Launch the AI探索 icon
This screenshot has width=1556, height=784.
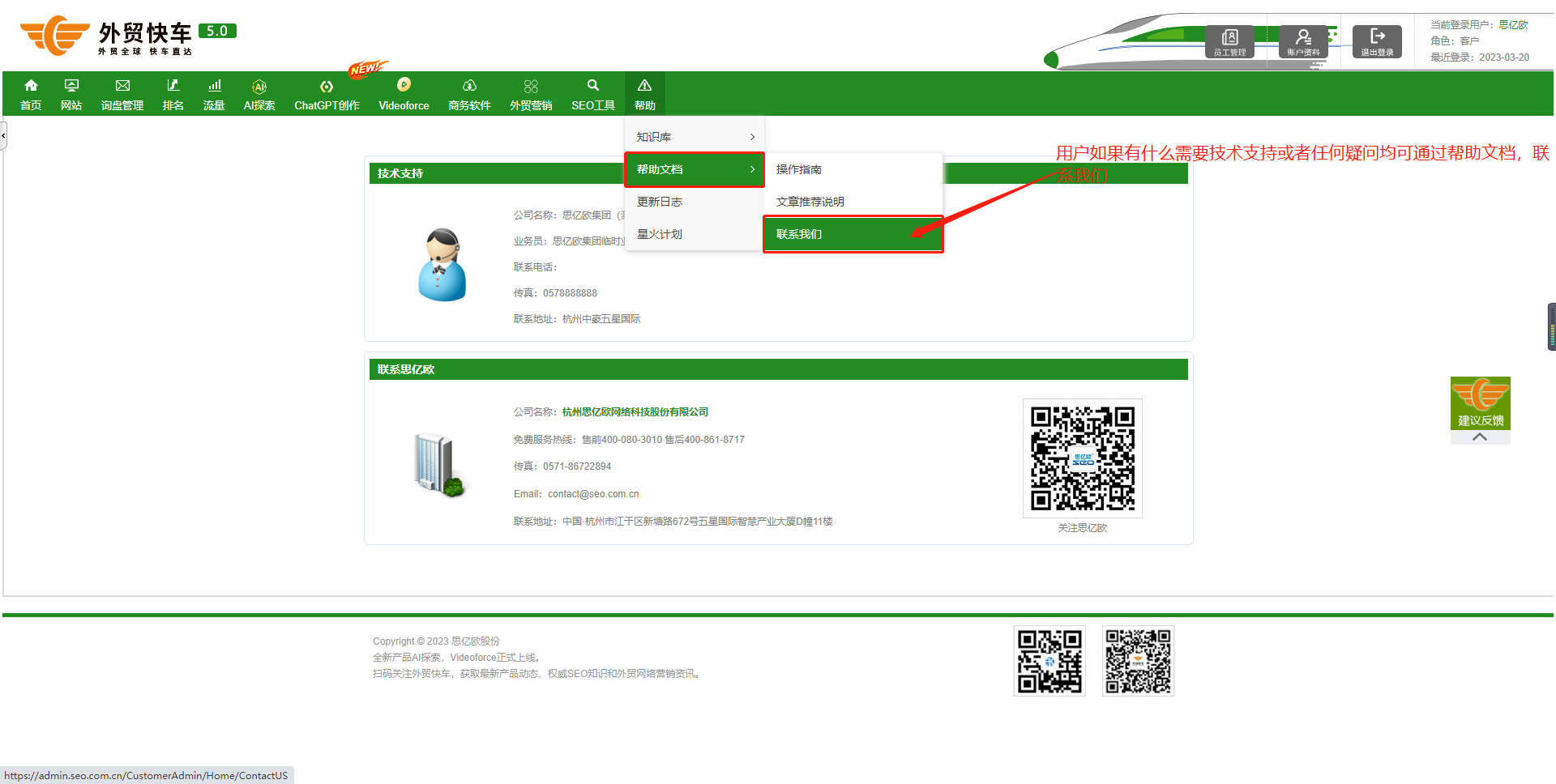259,87
